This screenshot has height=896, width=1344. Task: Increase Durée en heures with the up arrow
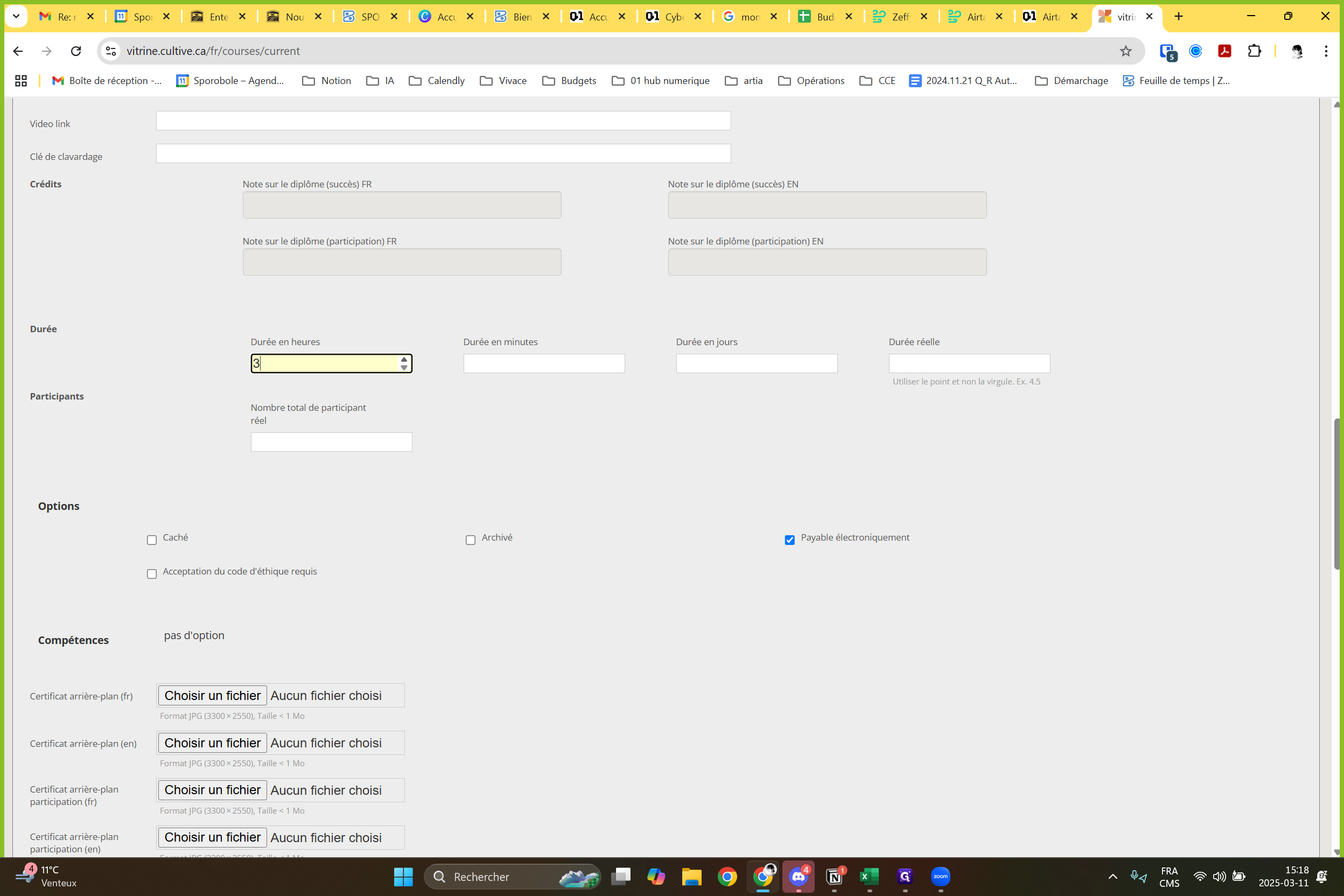[404, 360]
